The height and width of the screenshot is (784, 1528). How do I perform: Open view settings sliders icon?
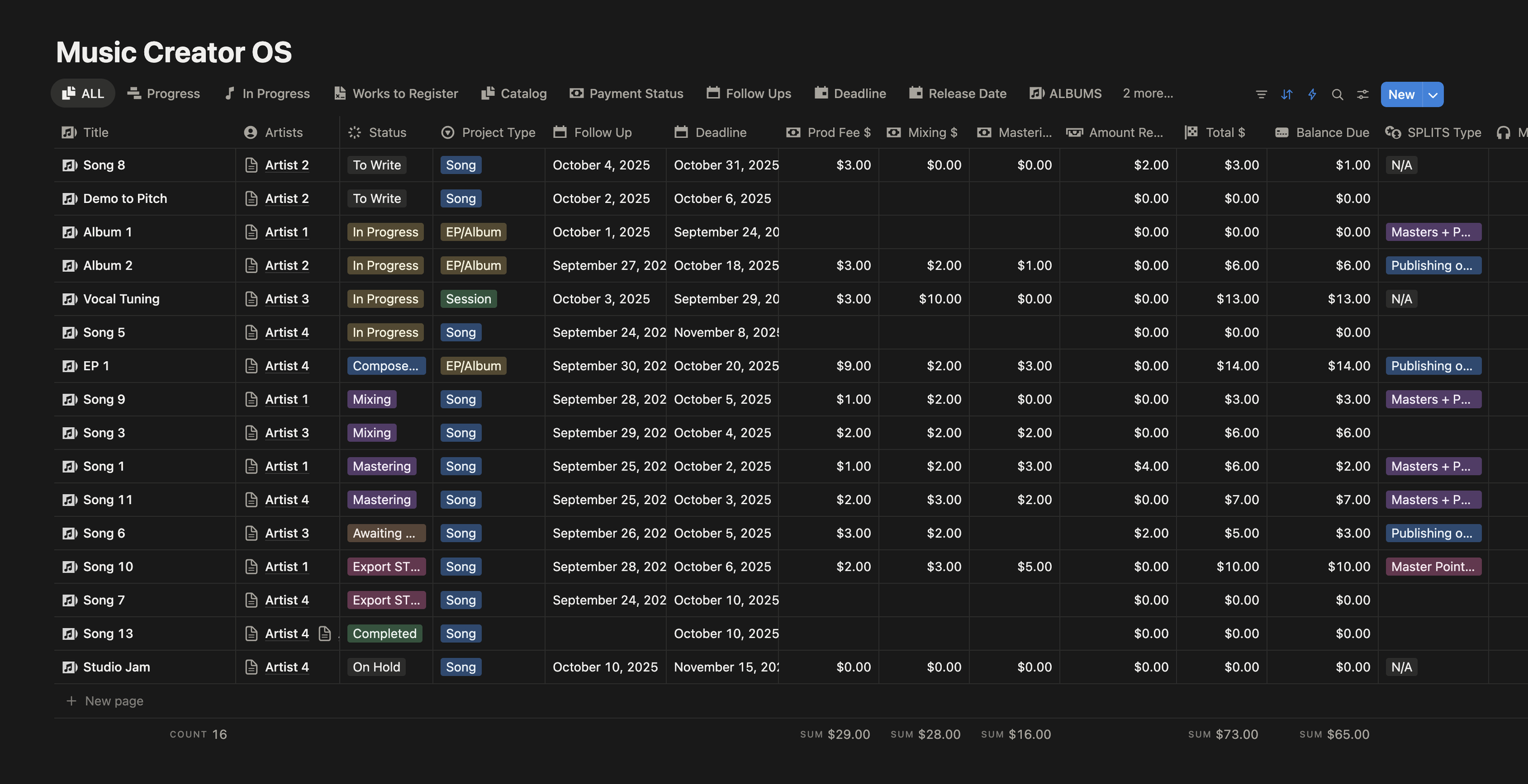tap(1362, 95)
